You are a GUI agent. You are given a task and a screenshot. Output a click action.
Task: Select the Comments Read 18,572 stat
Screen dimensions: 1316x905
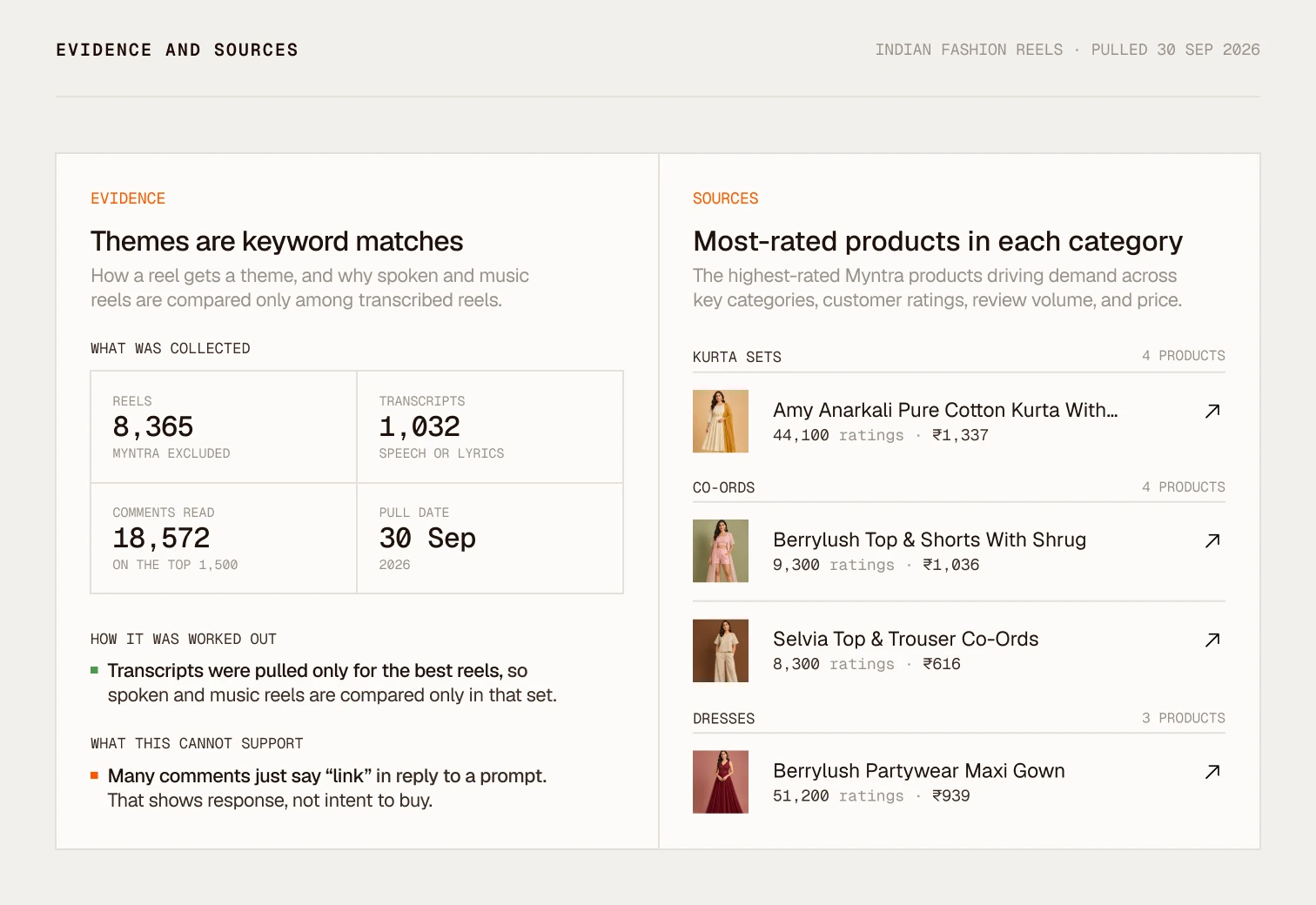pos(224,539)
